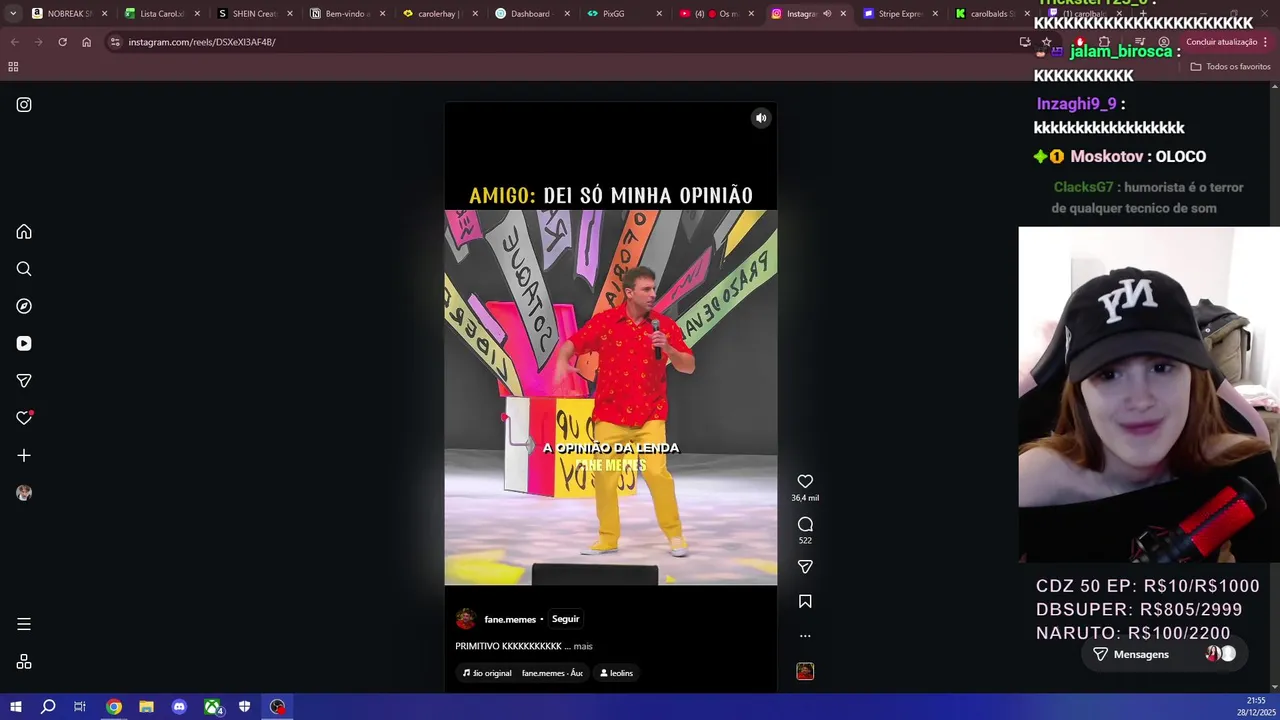The width and height of the screenshot is (1280, 720).
Task: Click the browser forward arrow
Action: pos(38,42)
